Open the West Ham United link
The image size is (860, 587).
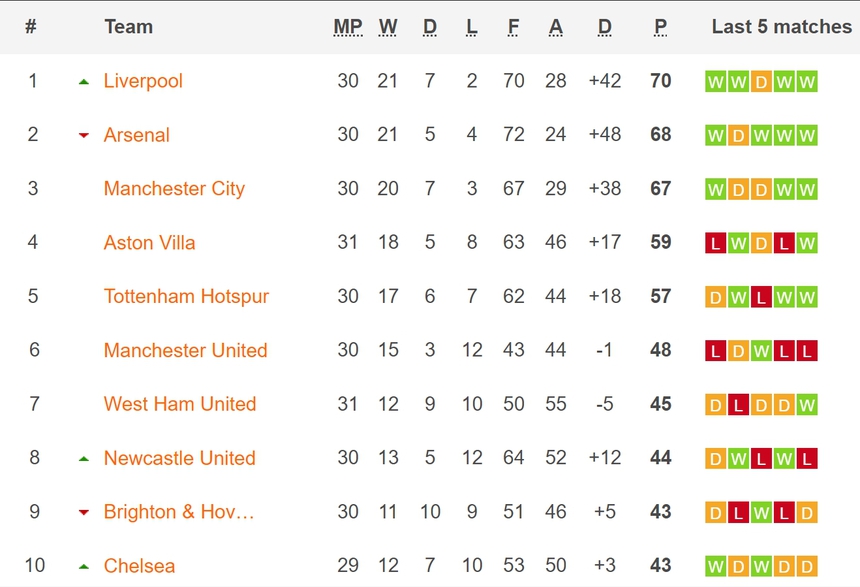coord(180,404)
